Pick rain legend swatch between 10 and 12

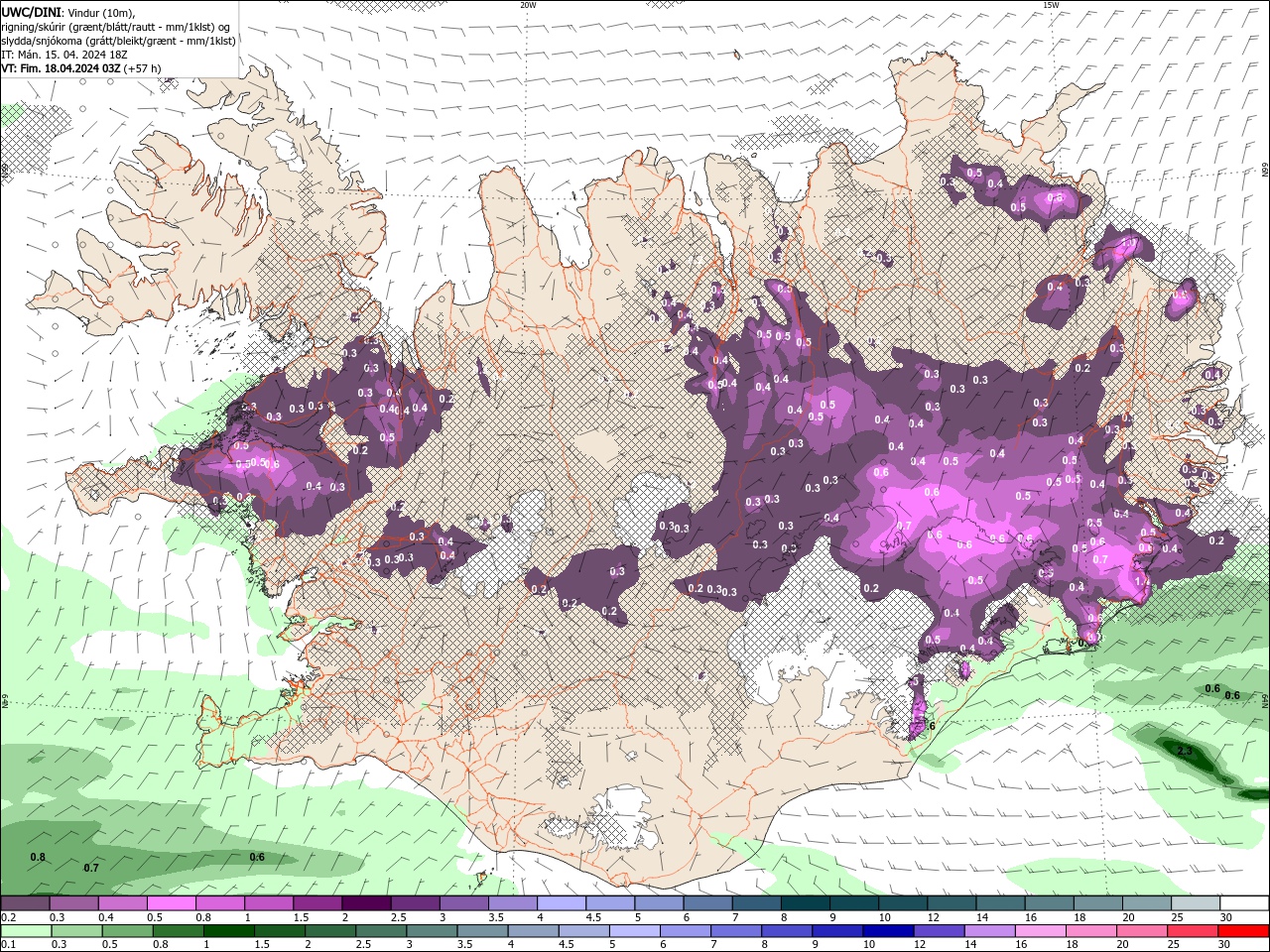(888, 931)
